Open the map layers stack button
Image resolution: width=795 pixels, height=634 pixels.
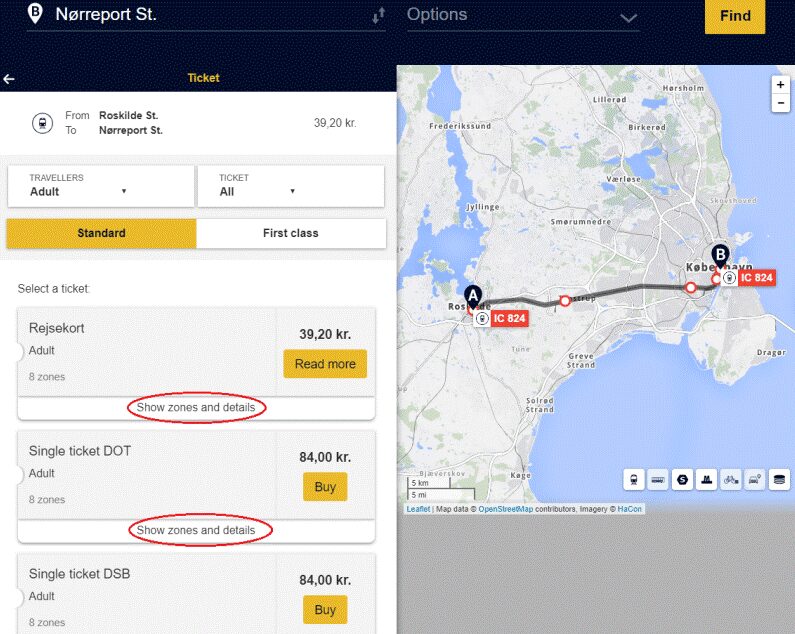pyautogui.click(x=779, y=480)
